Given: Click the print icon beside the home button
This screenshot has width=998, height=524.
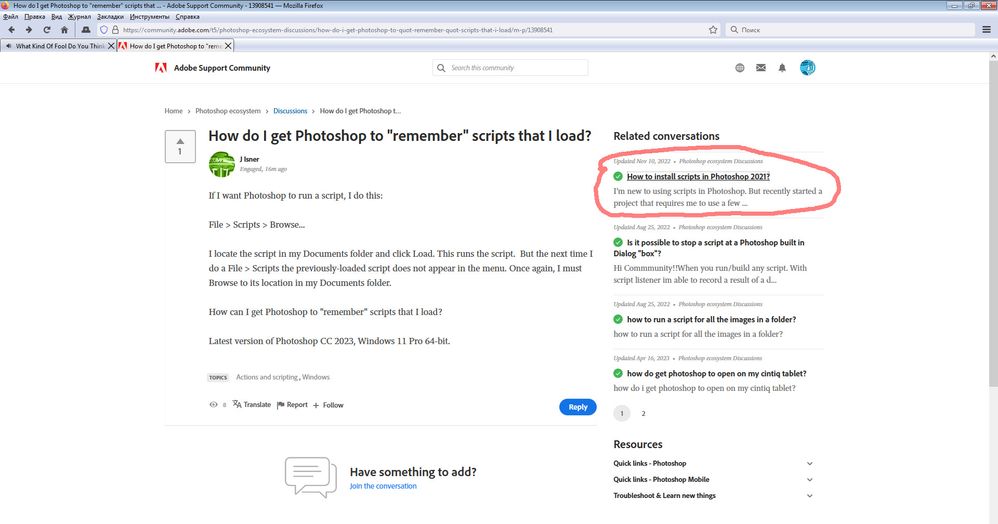Looking at the screenshot, I should click(86, 30).
